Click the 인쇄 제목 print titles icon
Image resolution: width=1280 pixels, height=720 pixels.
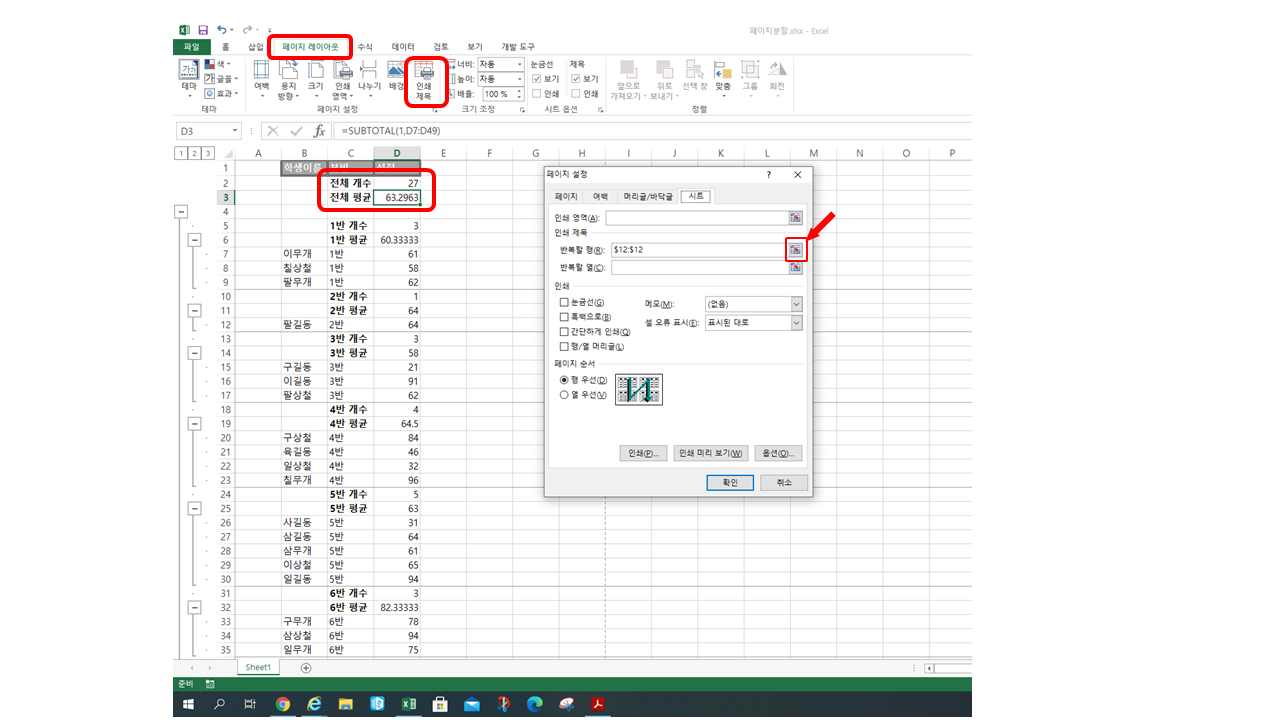(424, 80)
